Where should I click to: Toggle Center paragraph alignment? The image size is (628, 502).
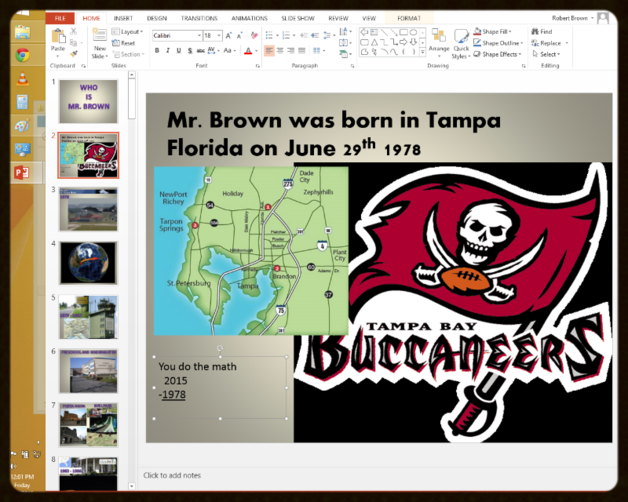(x=280, y=50)
